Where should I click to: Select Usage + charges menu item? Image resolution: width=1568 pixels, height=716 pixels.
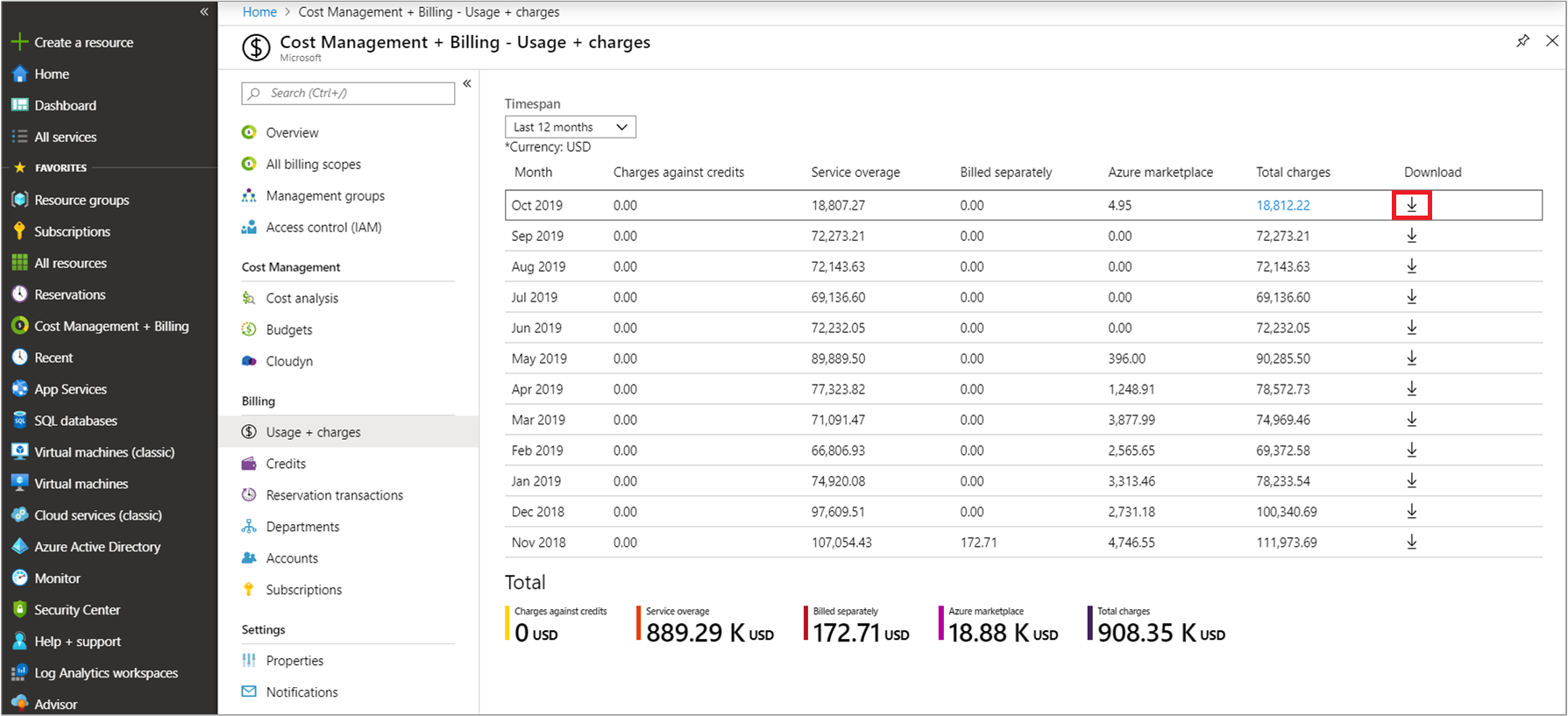point(348,432)
